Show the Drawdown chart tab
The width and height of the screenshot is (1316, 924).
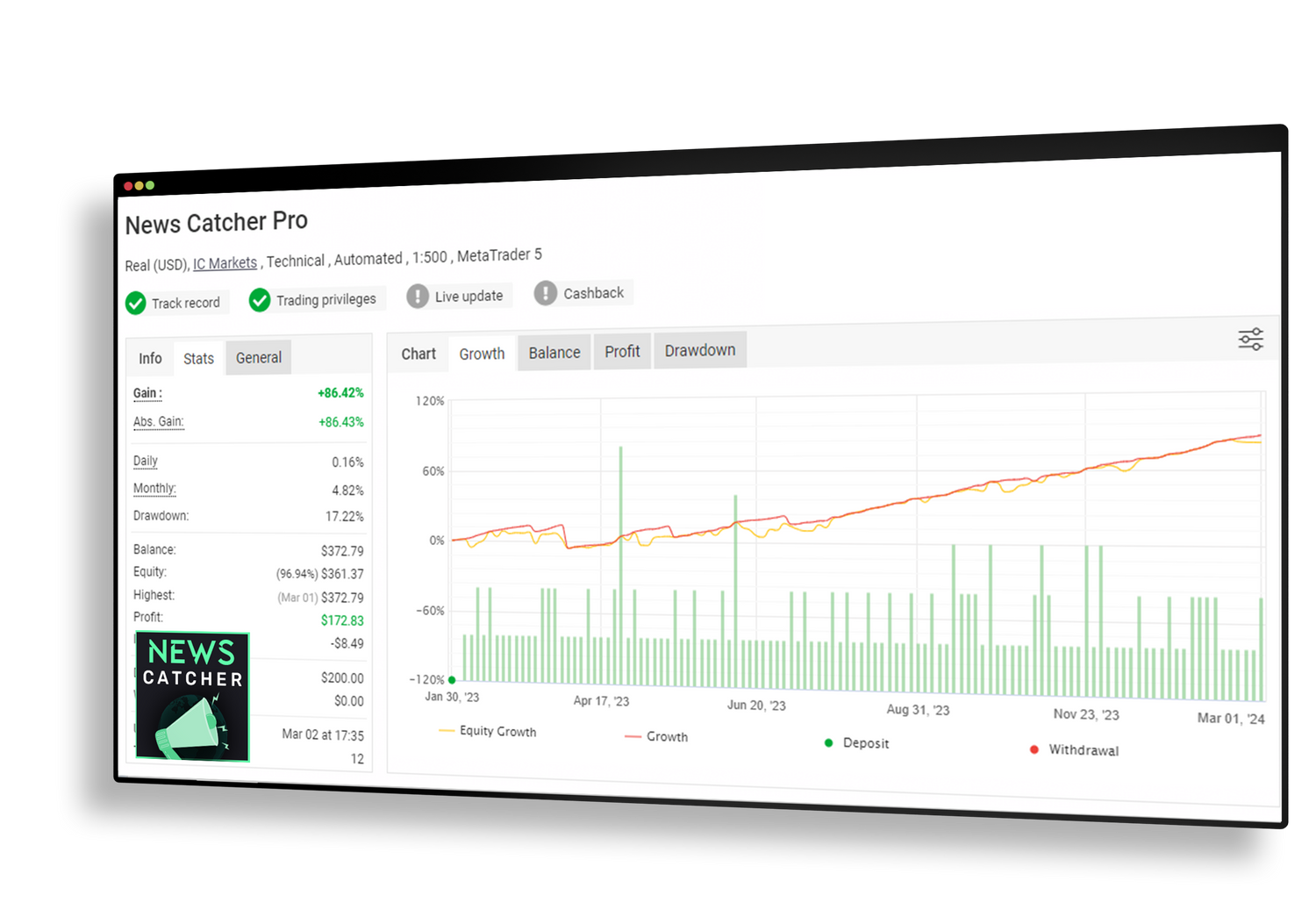(699, 351)
